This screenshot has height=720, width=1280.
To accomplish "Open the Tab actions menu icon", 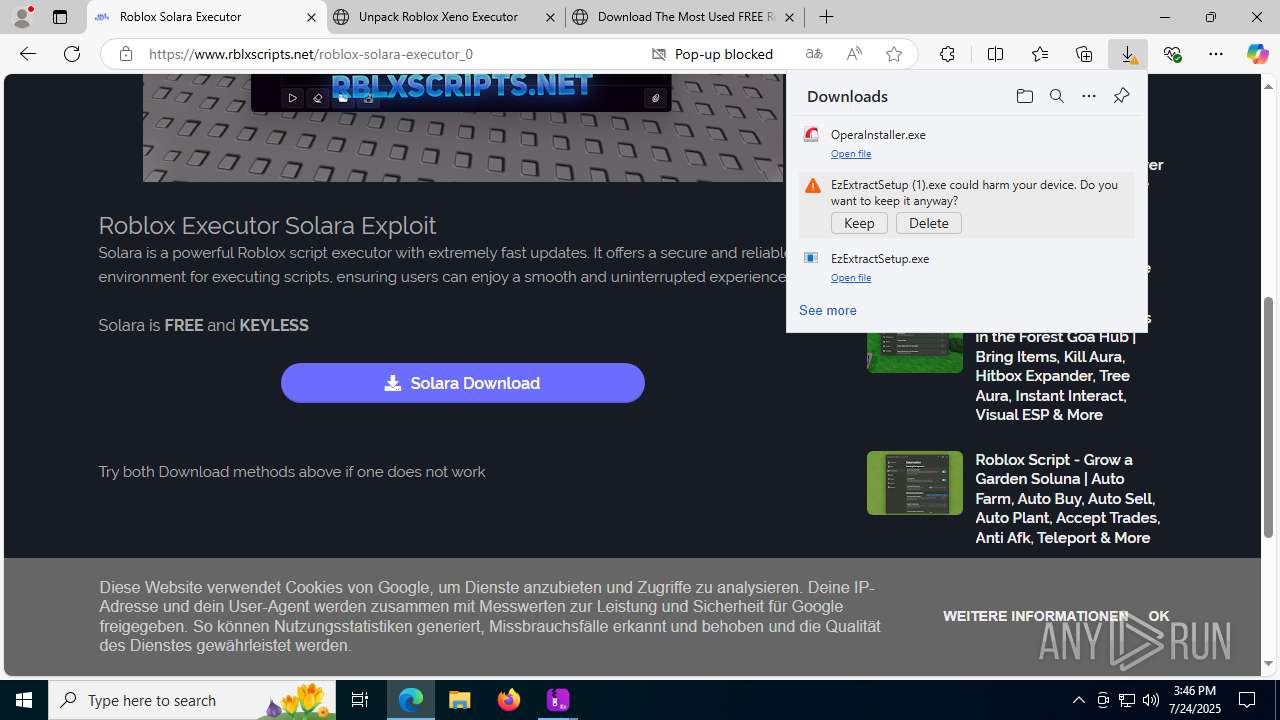I will pos(60,17).
